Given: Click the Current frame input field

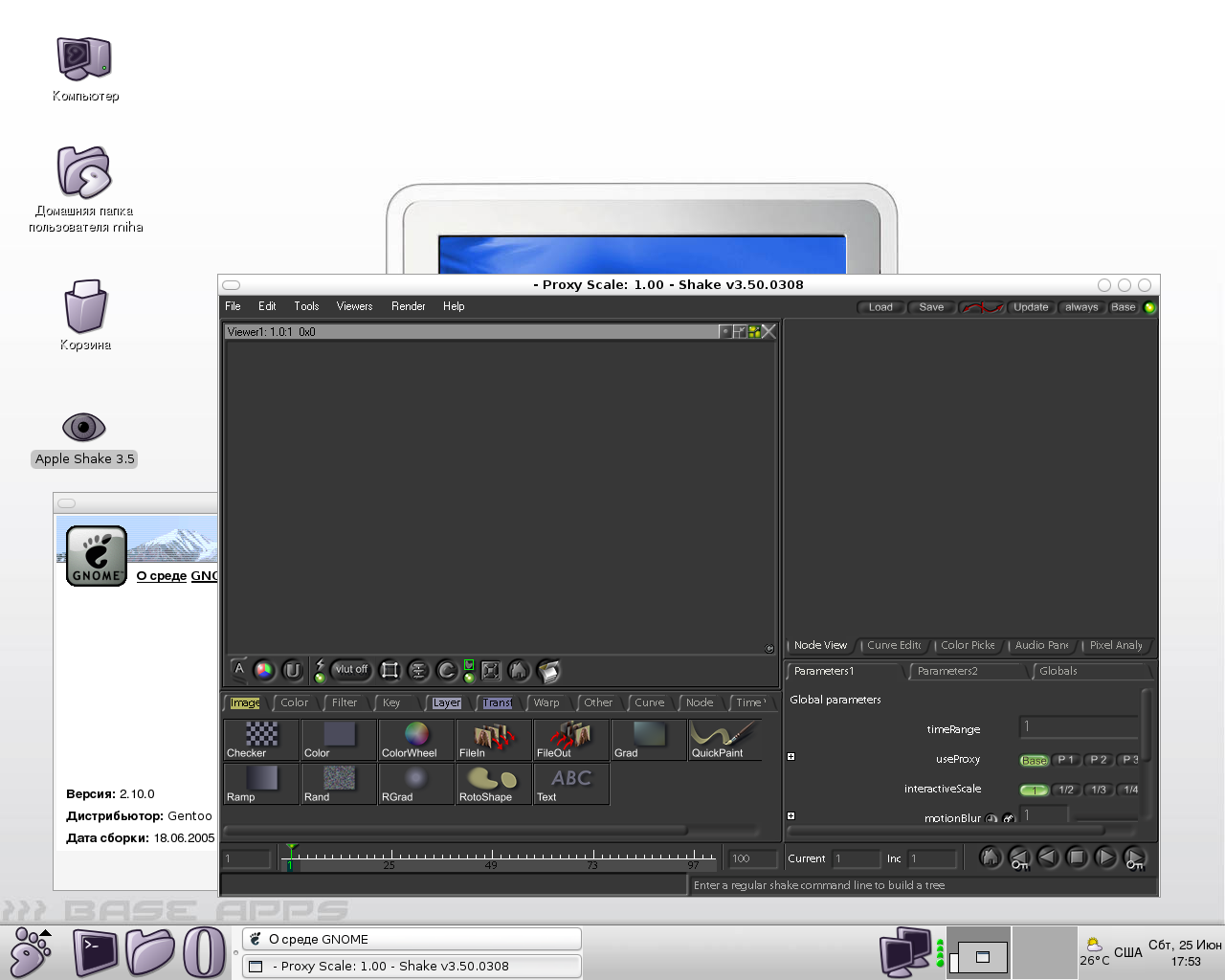Looking at the screenshot, I should click(x=855, y=858).
